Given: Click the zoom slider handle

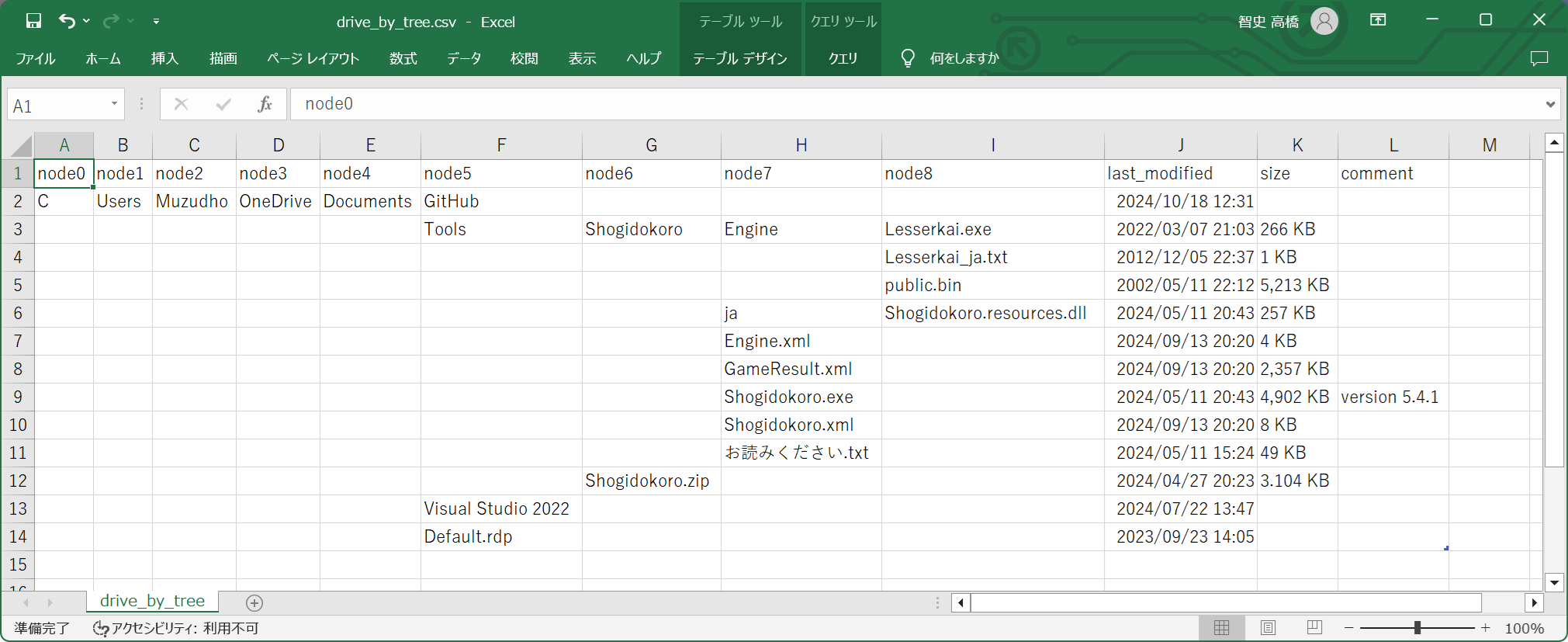Looking at the screenshot, I should point(1417,627).
